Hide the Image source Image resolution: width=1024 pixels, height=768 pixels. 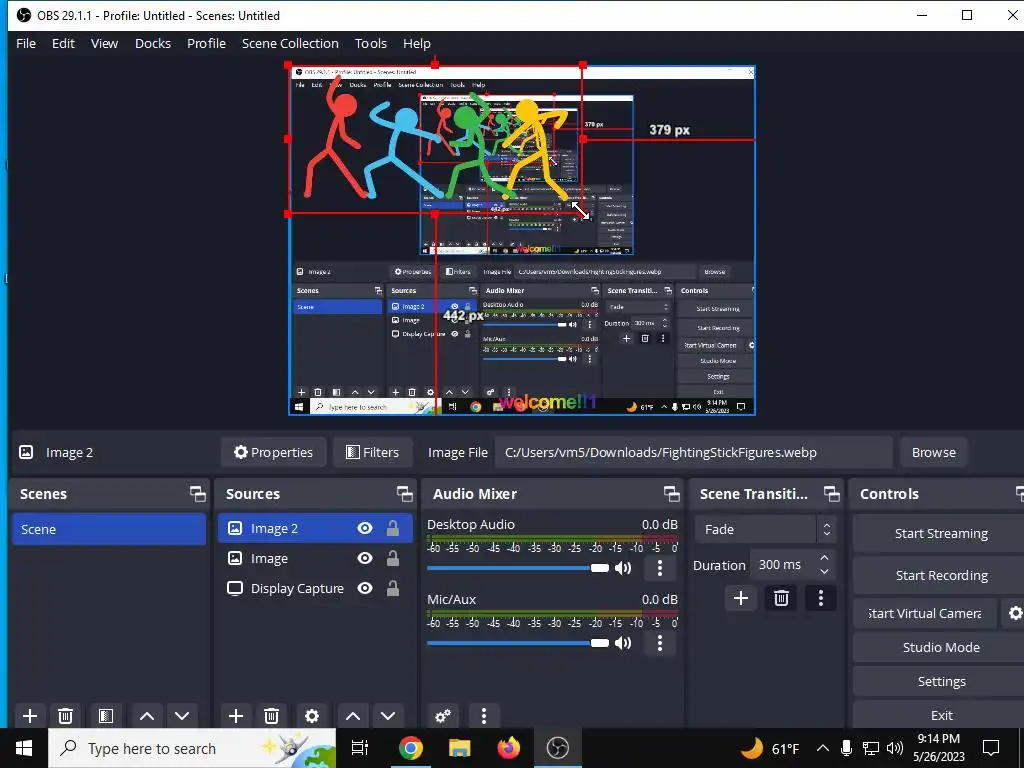pyautogui.click(x=365, y=558)
